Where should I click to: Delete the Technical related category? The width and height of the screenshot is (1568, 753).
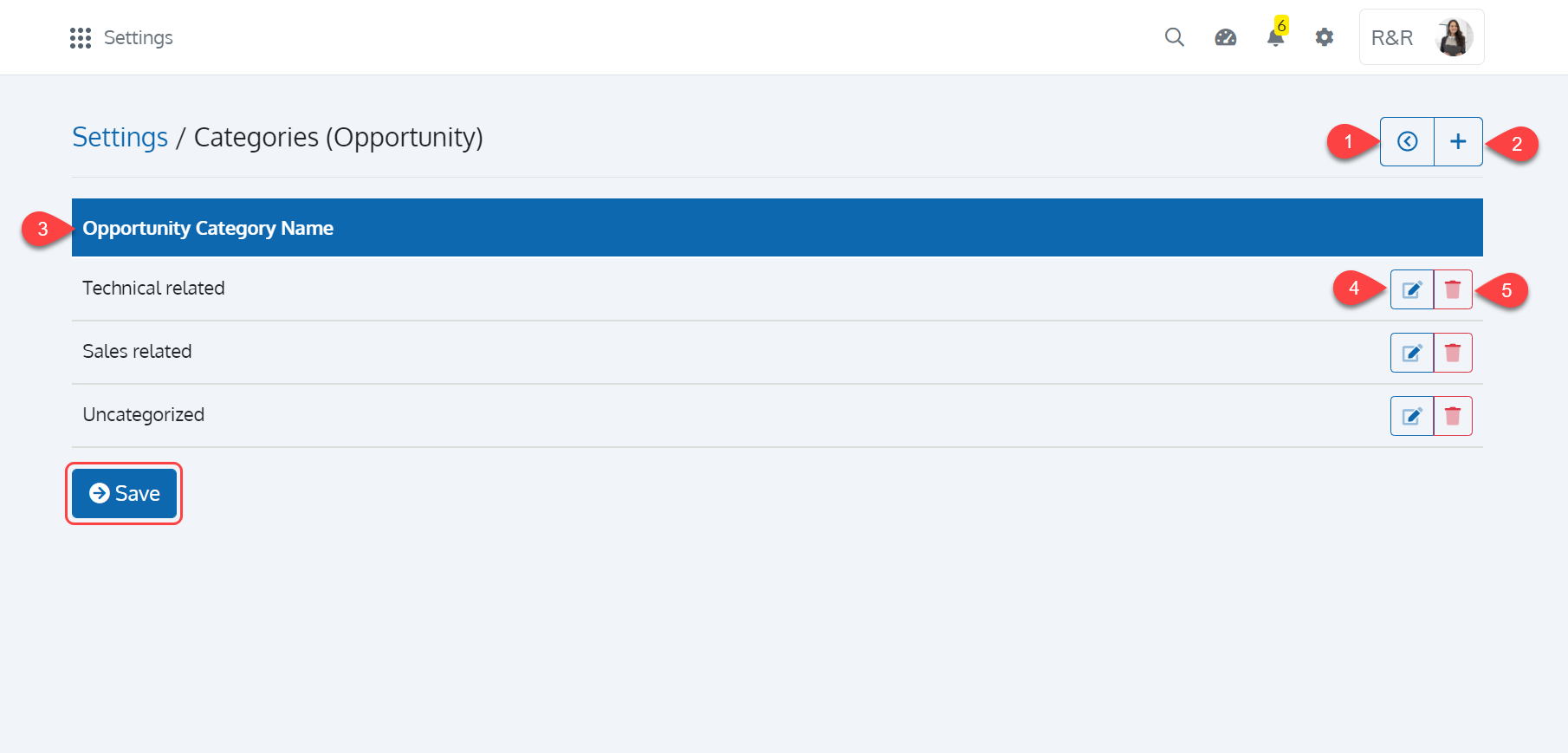tap(1453, 289)
